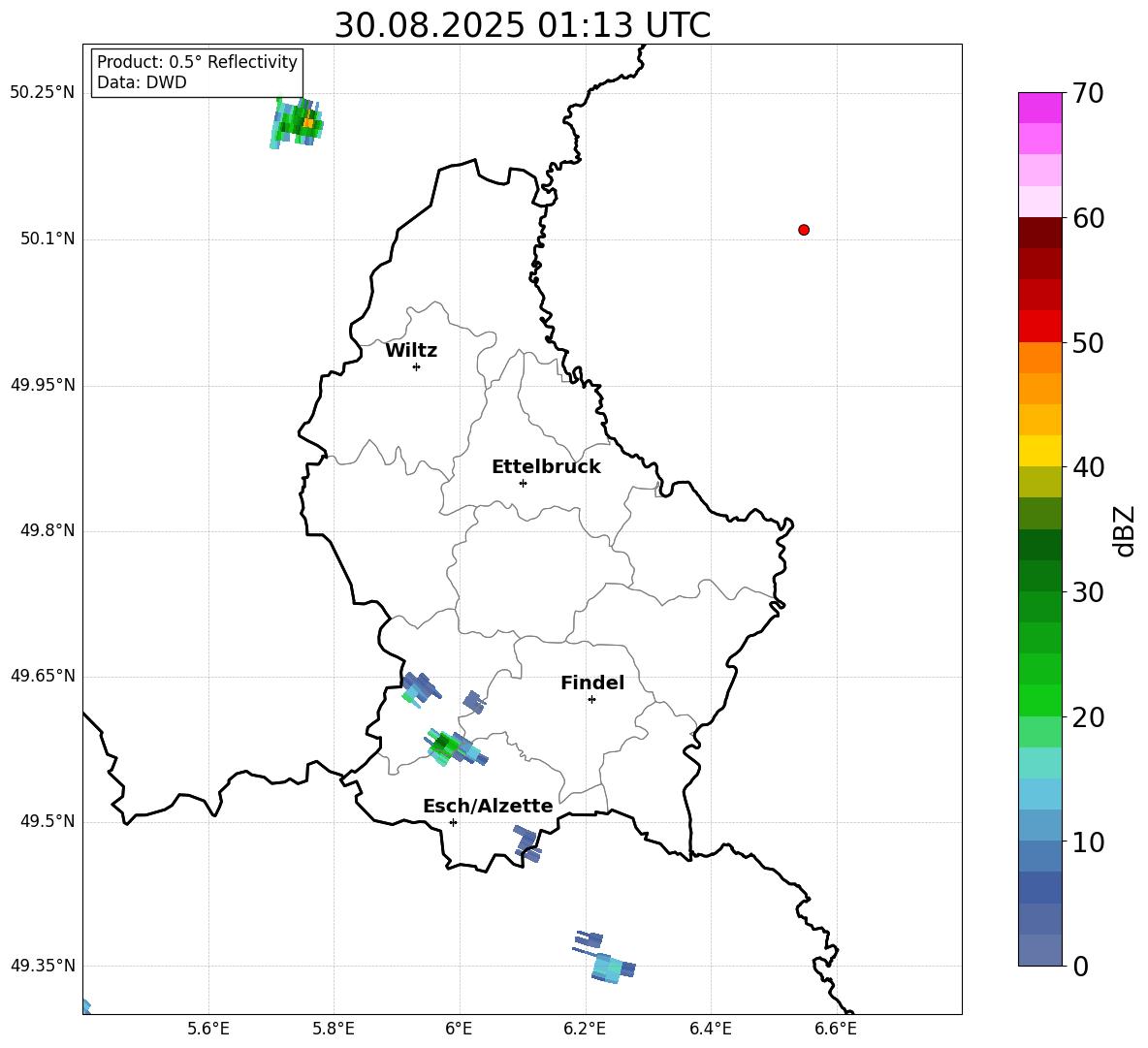Click the dark maroon colorbar segment below 60
The height and width of the screenshot is (1048, 1148).
click(1039, 233)
